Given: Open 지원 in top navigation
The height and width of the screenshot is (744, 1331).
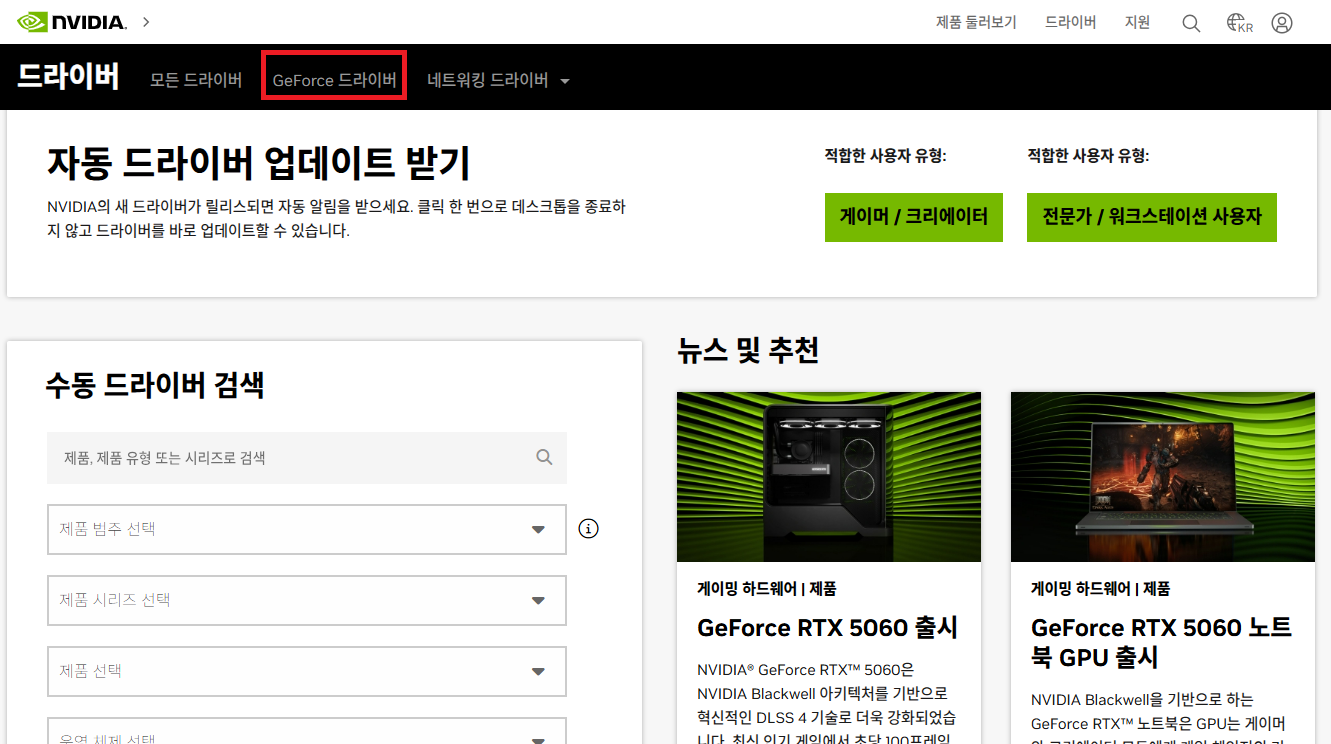Looking at the screenshot, I should coord(1138,22).
